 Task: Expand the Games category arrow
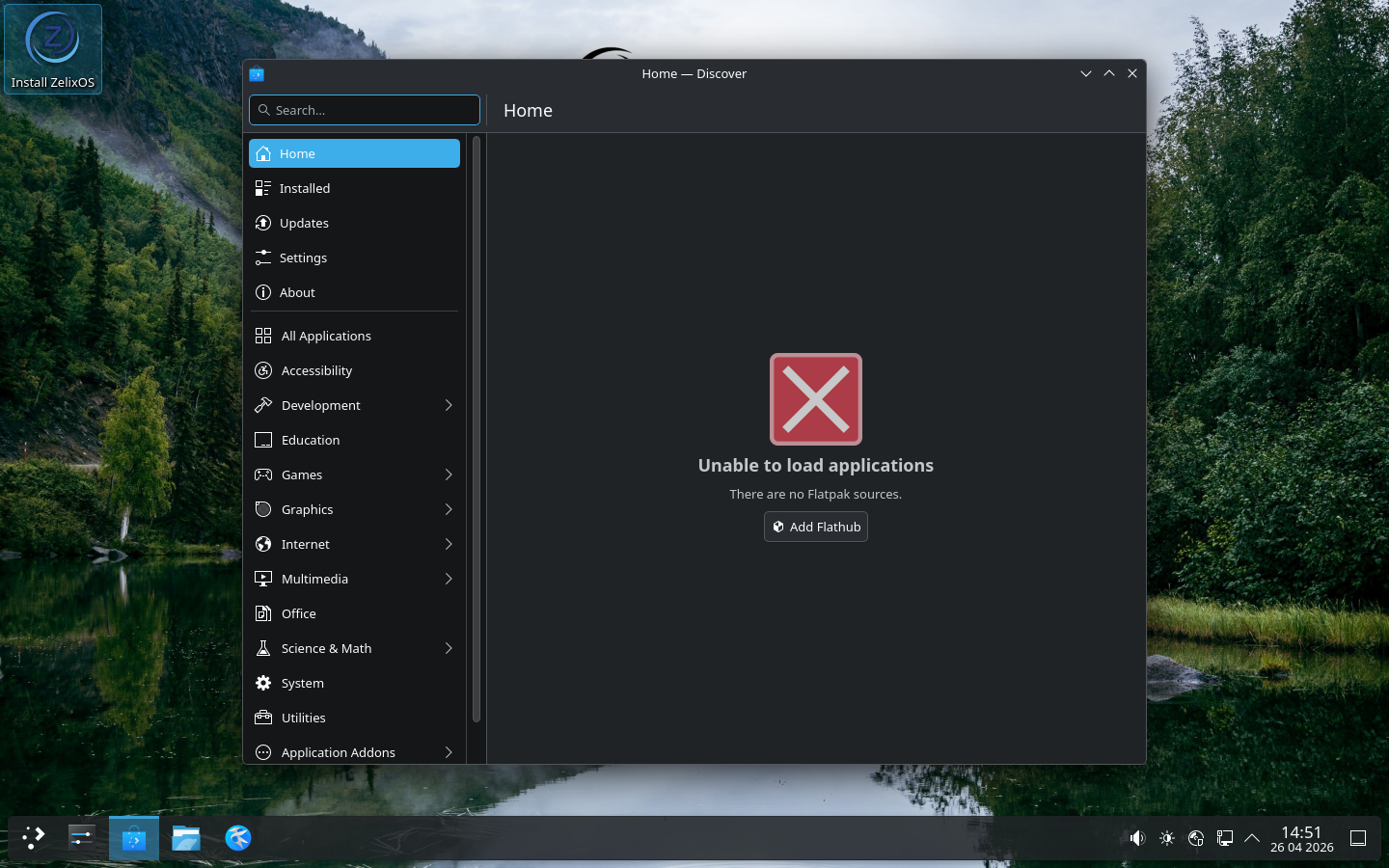pos(449,475)
